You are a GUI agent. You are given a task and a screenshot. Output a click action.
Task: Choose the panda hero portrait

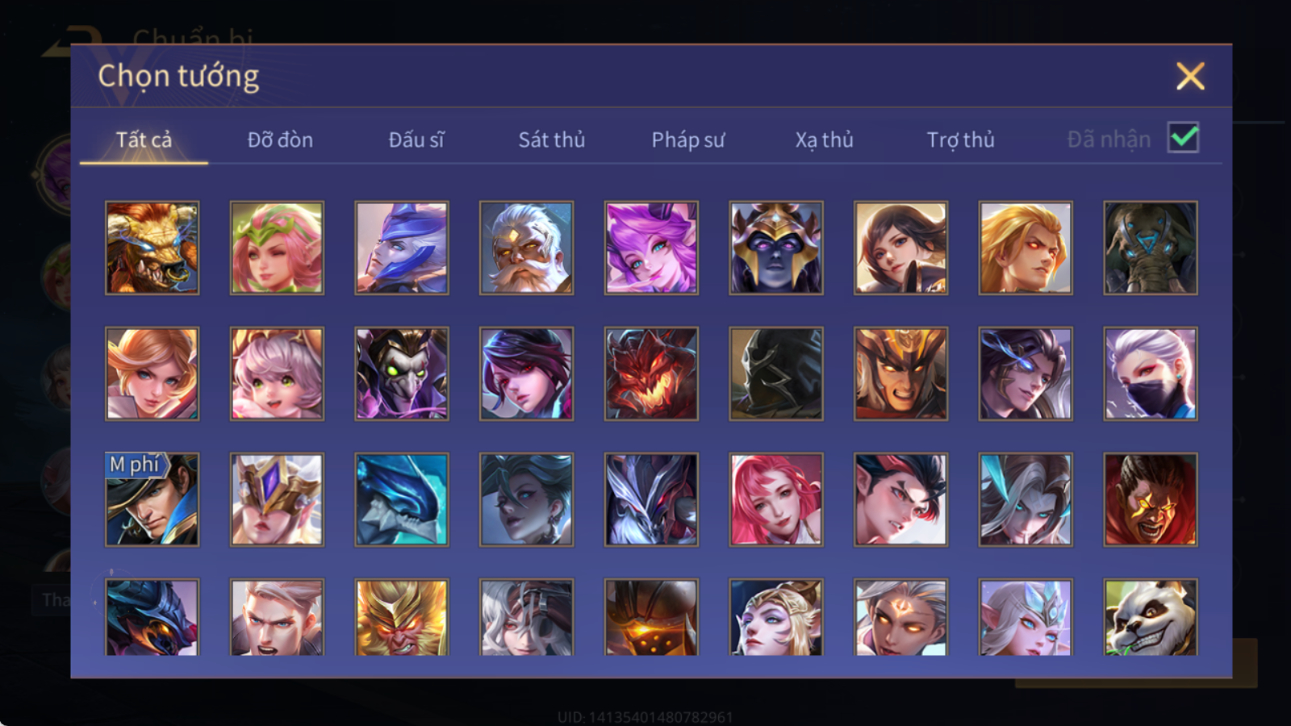(1150, 617)
